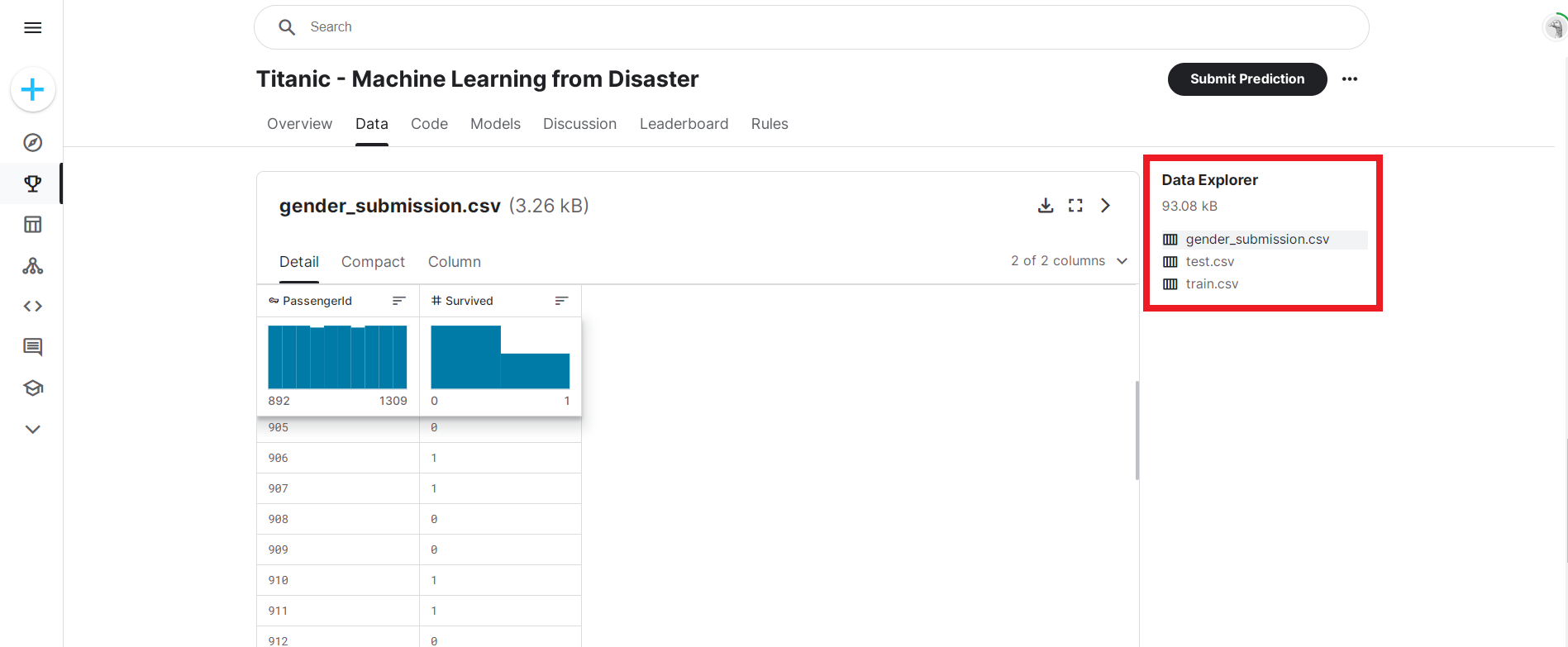Sort by PassengerId column icon
The height and width of the screenshot is (647, 1568).
click(399, 301)
